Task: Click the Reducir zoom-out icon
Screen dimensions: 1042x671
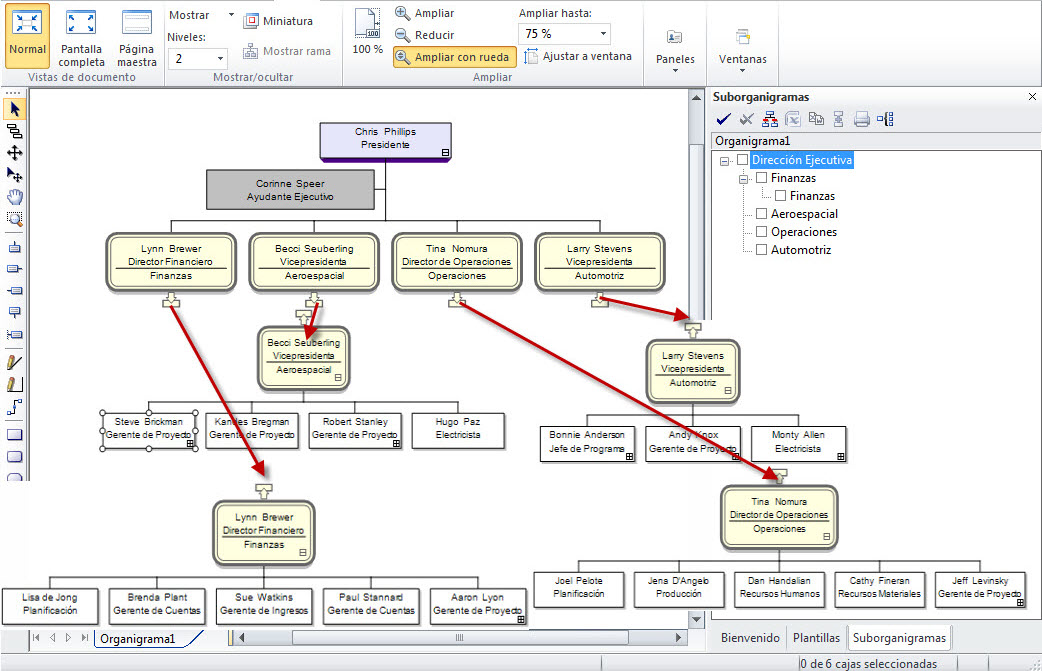Action: pos(402,35)
